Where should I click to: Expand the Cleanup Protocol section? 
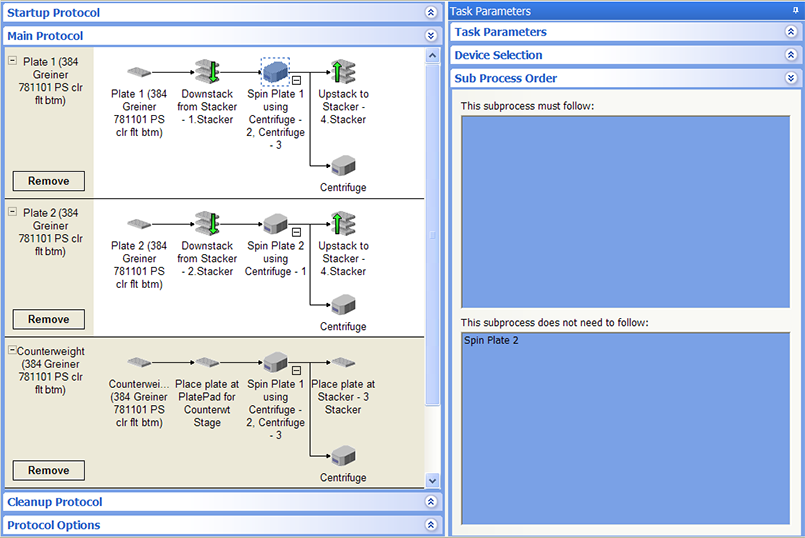click(x=431, y=502)
